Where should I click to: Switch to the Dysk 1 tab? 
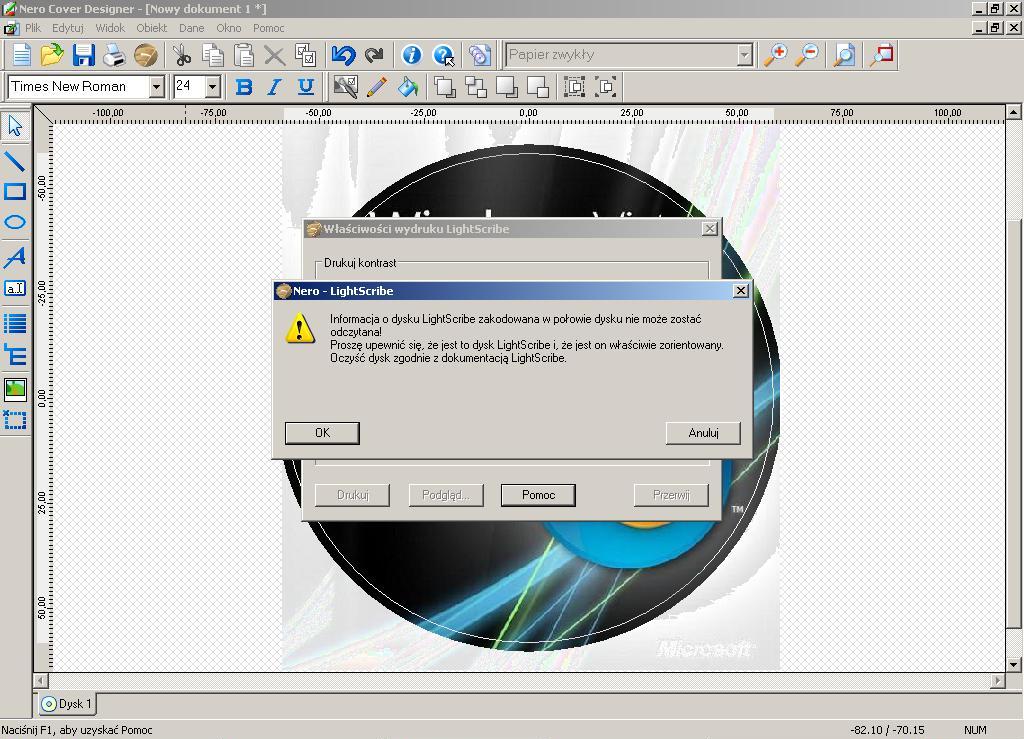(66, 704)
